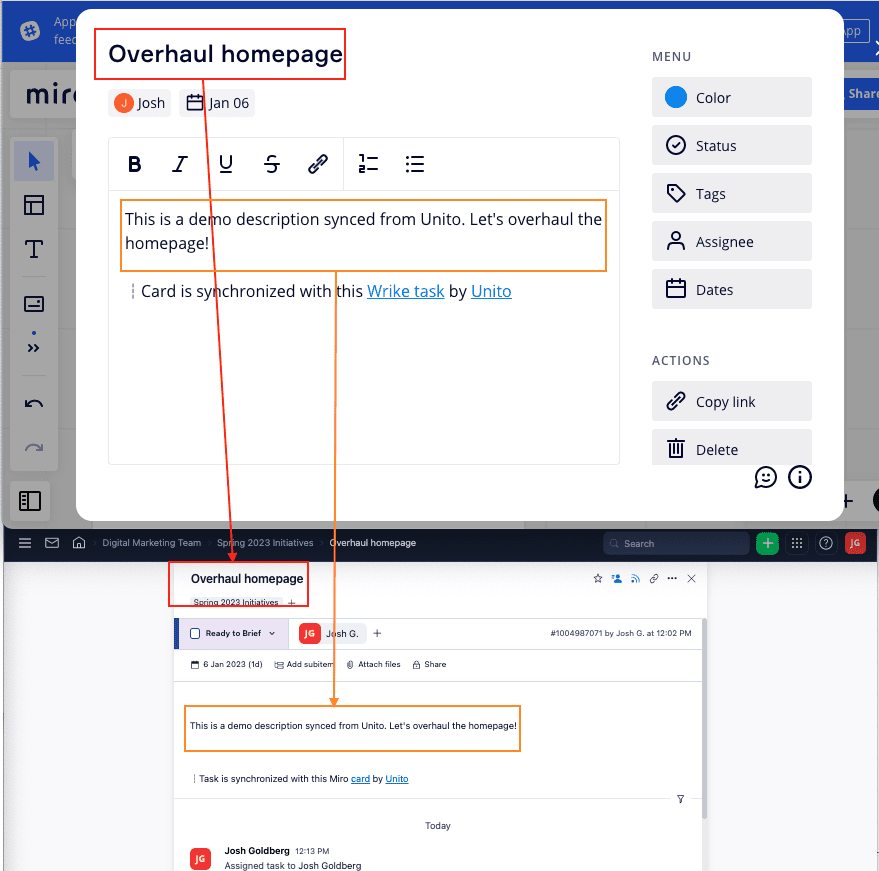Select Miro's cursor selection tool
This screenshot has width=879, height=871.
click(34, 161)
